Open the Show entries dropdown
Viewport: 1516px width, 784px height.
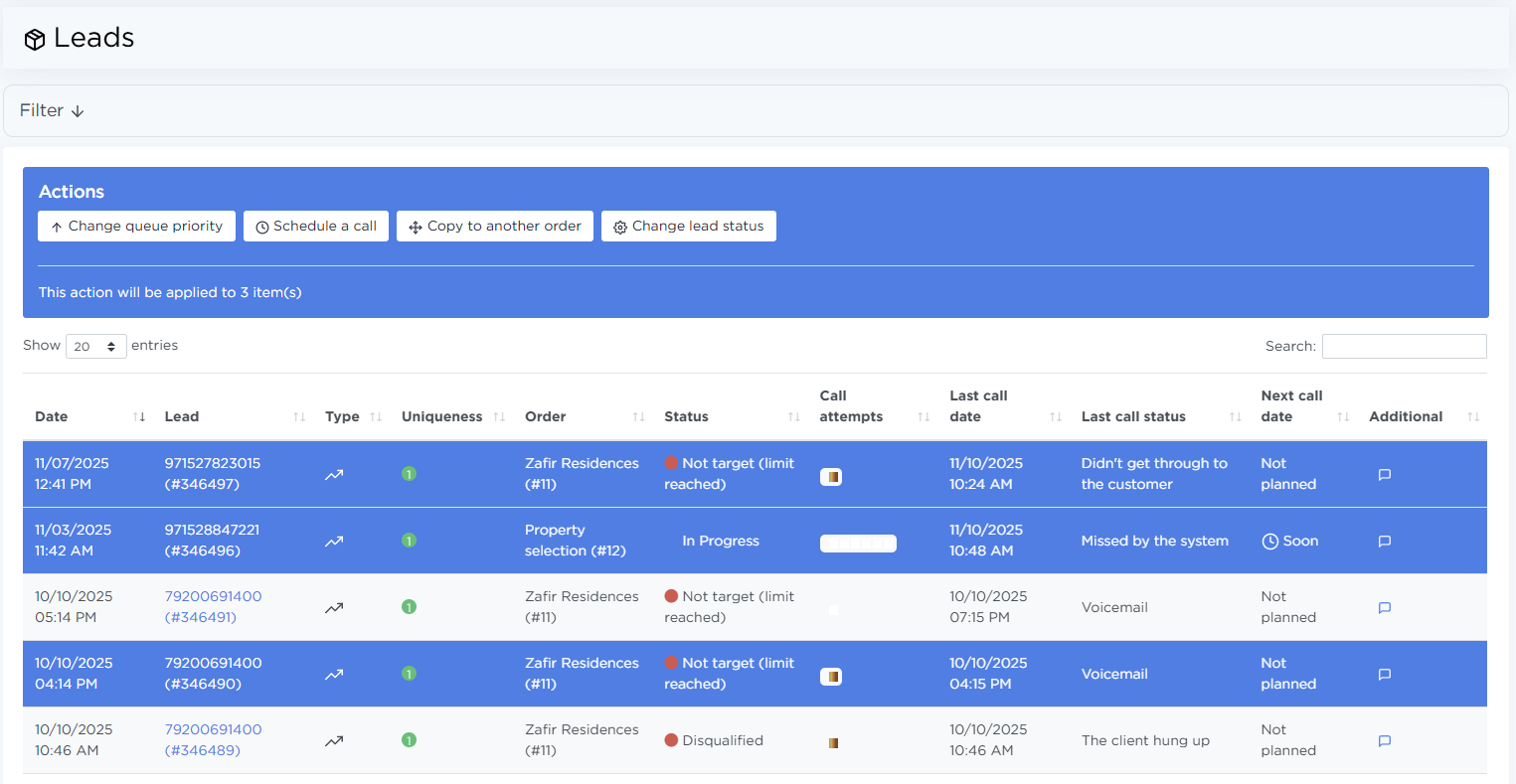(95, 347)
